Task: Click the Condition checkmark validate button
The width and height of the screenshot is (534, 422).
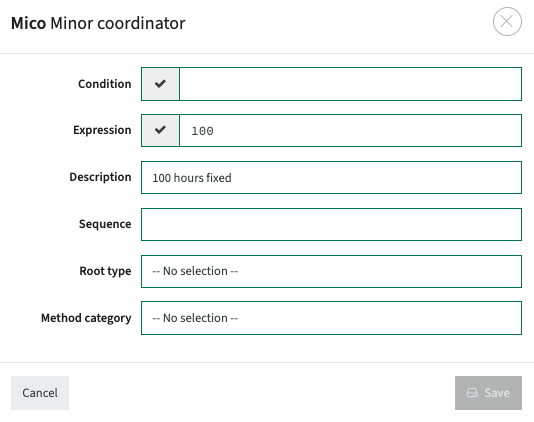Action: 160,84
